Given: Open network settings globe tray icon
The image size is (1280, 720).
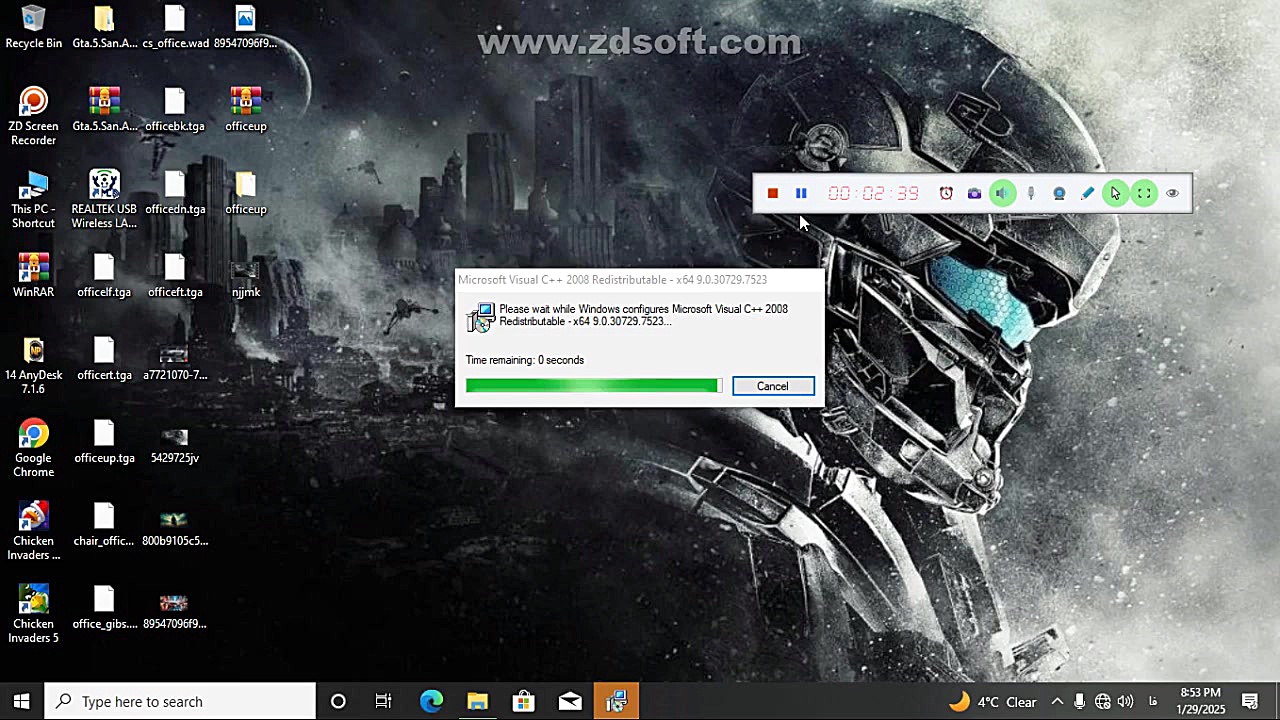Looking at the screenshot, I should coord(1102,701).
